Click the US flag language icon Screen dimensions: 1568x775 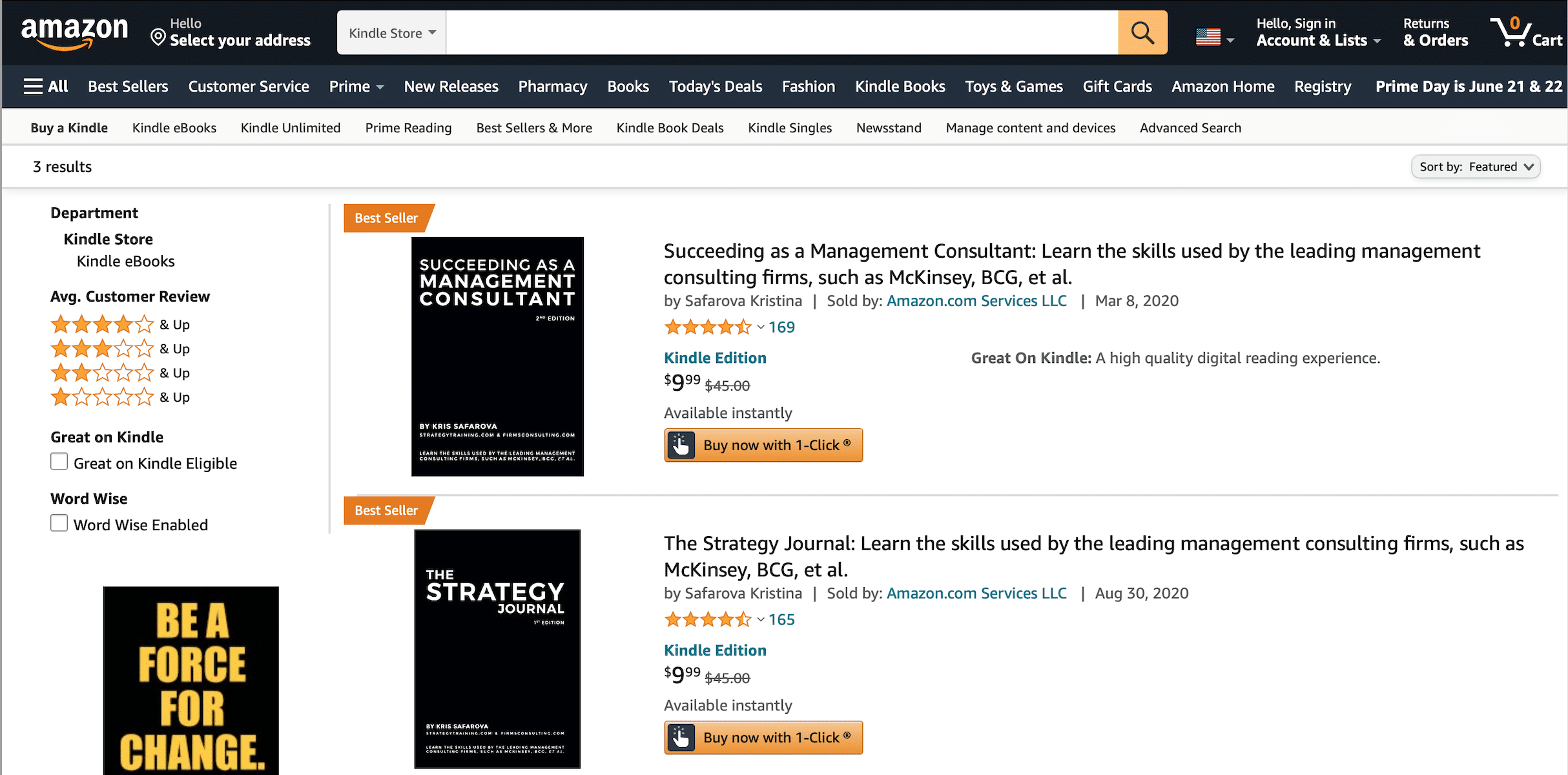pyautogui.click(x=1209, y=36)
